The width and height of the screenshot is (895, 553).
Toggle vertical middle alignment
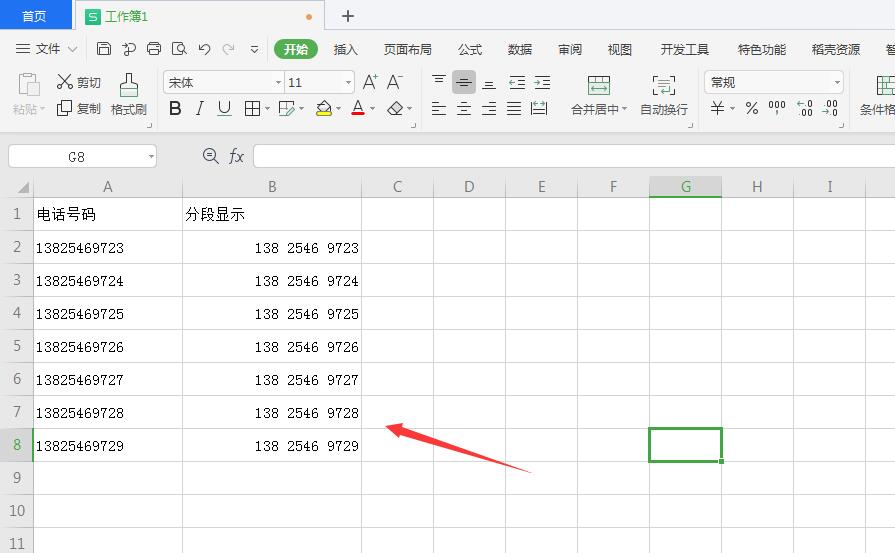464,82
